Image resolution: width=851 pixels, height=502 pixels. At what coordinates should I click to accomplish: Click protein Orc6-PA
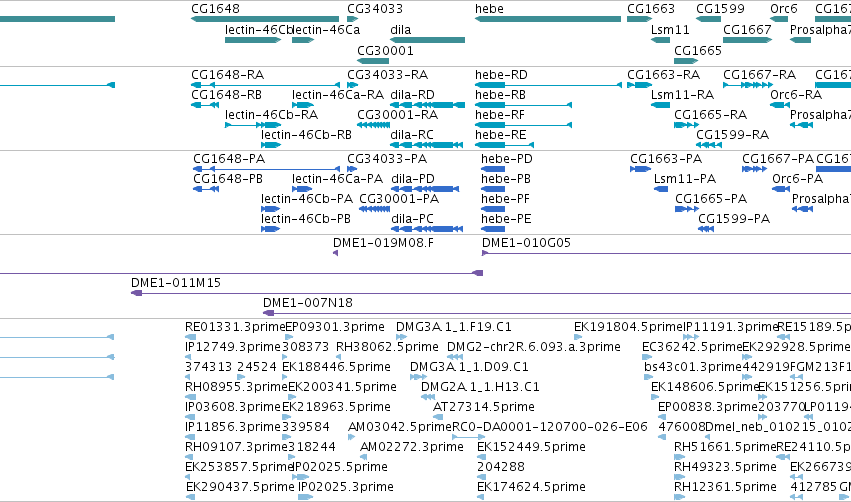[x=797, y=179]
